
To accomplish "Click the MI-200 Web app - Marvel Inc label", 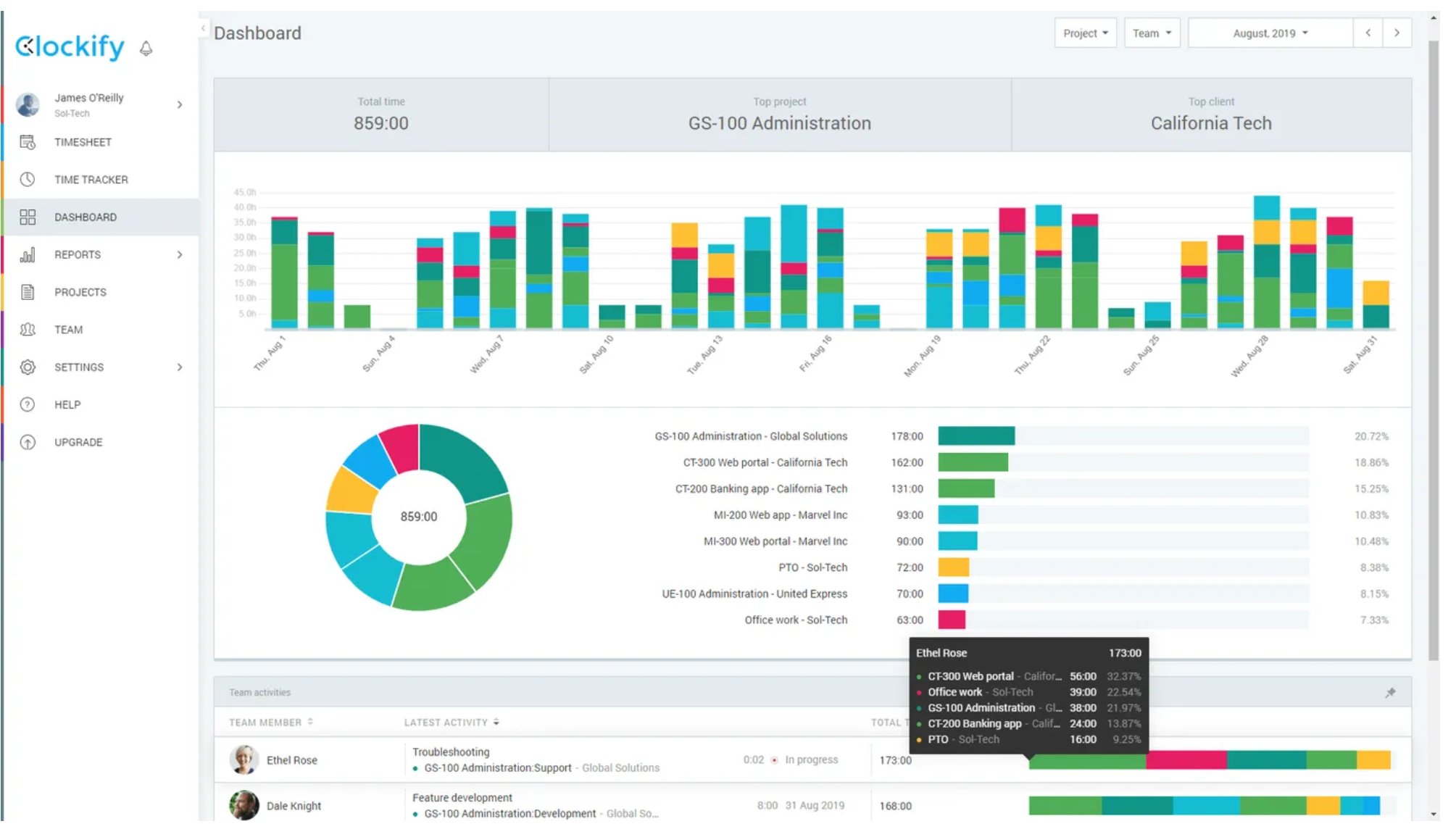I will tap(780, 515).
